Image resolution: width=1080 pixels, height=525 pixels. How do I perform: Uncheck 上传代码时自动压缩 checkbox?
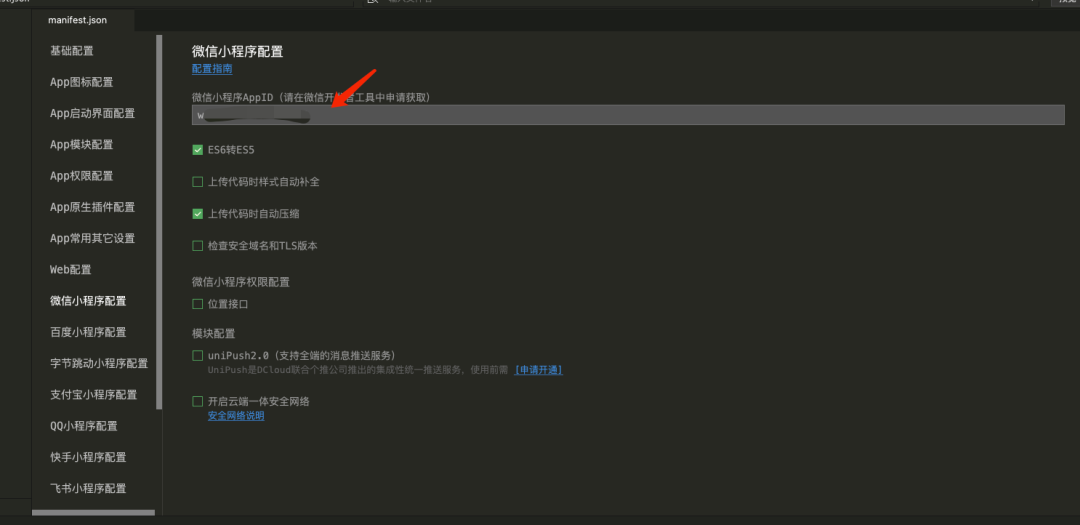198,214
